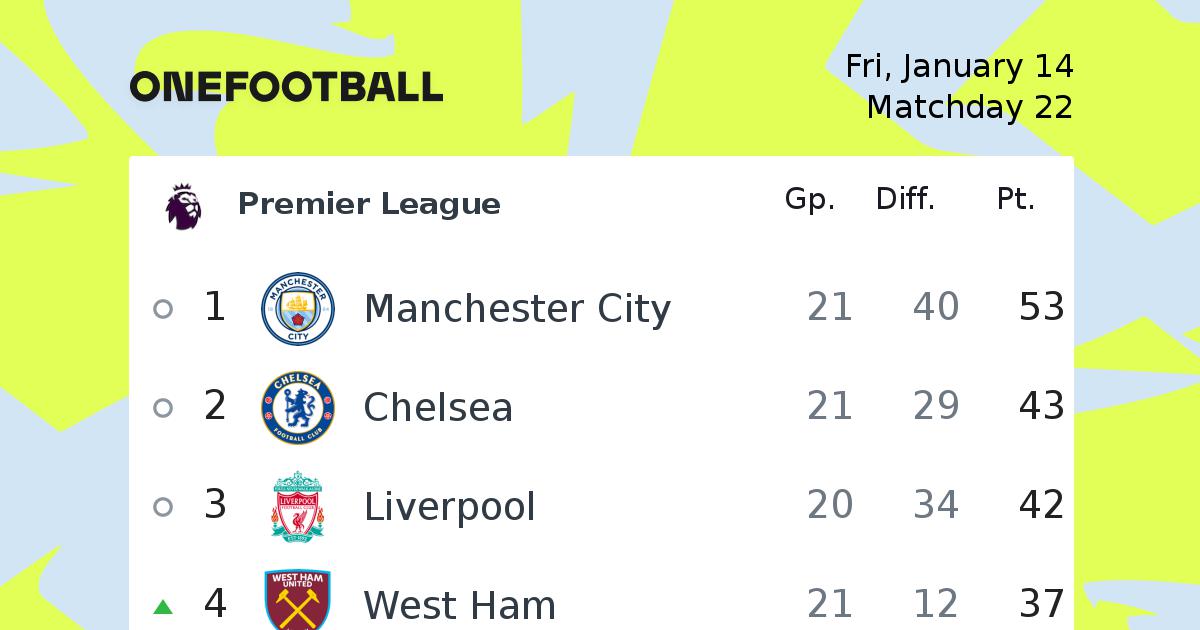Click the Premier League lion logo
This screenshot has height=630, width=1200.
click(x=184, y=206)
